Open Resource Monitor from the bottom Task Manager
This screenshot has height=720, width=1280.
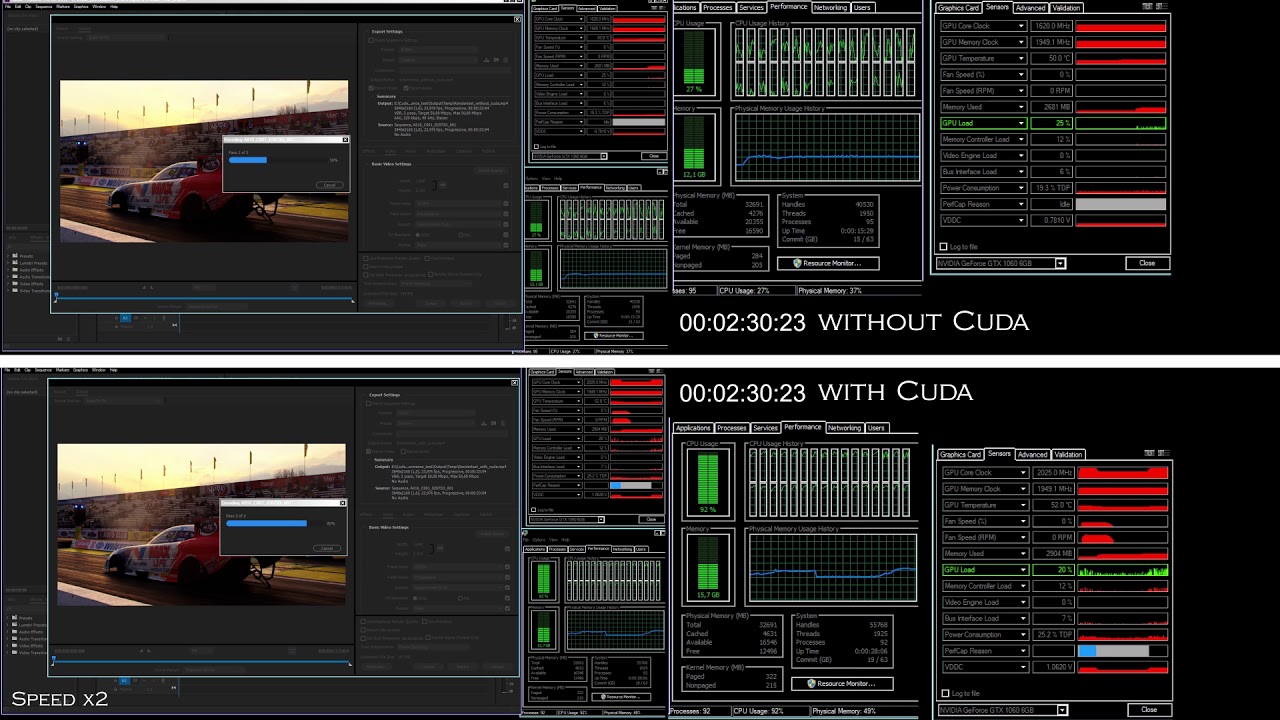coord(841,683)
